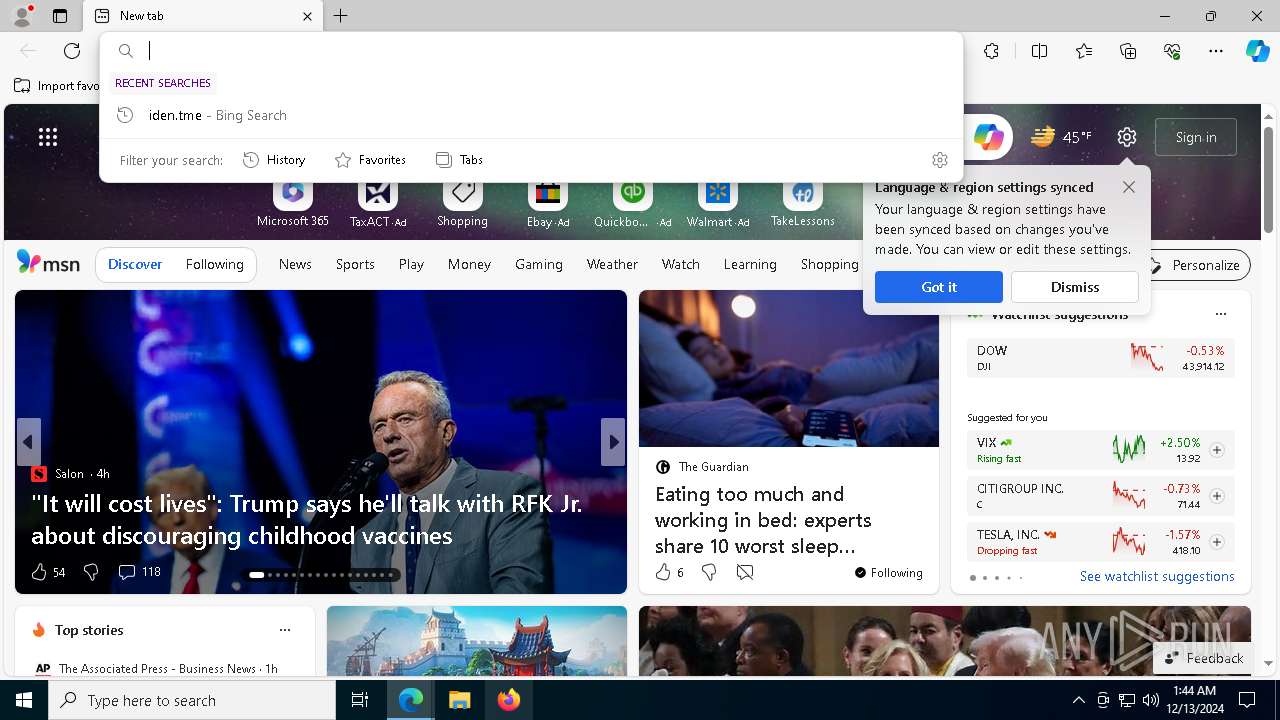Add VIX to watchlist

1217,450
